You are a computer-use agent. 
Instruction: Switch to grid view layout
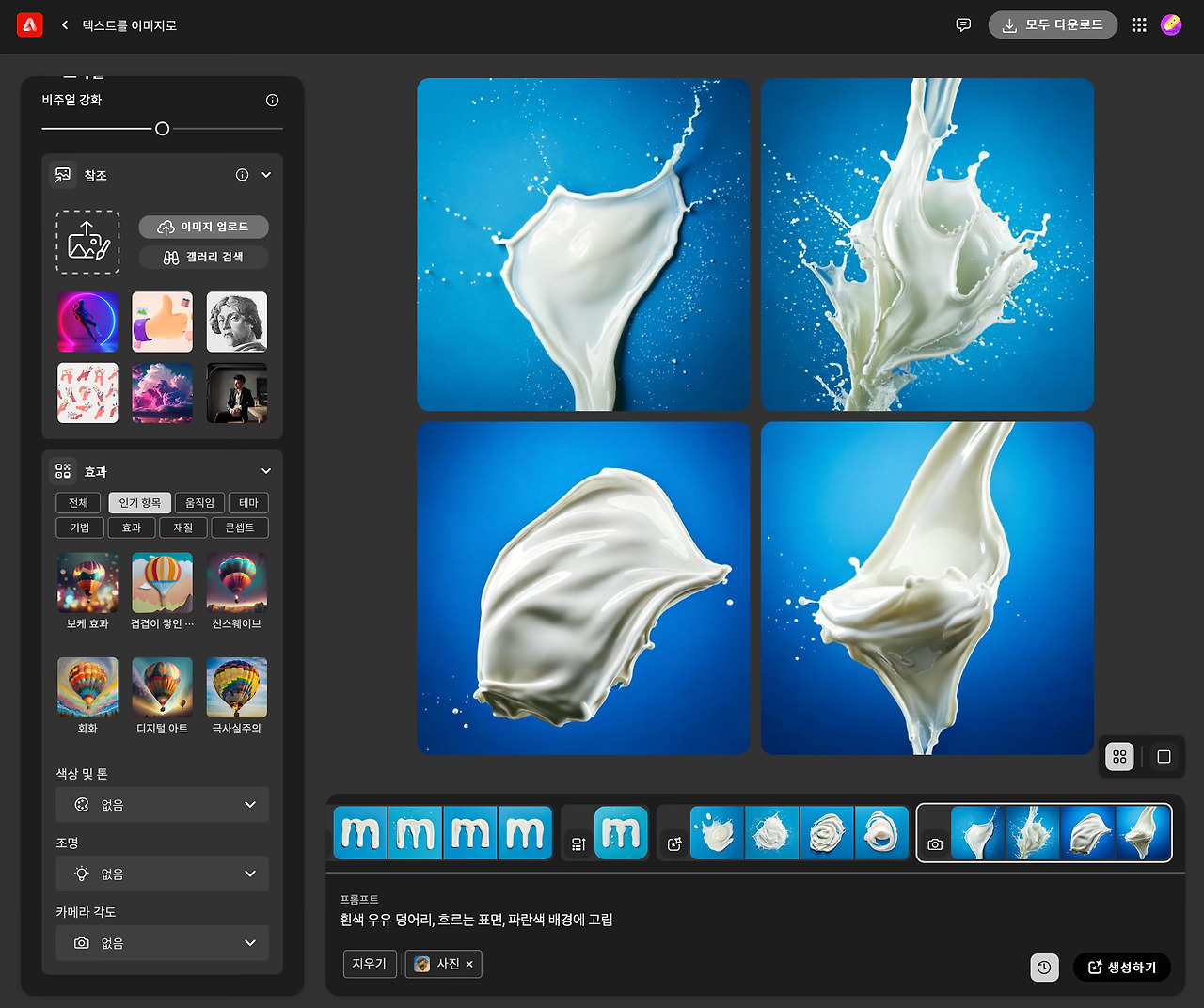[x=1119, y=756]
